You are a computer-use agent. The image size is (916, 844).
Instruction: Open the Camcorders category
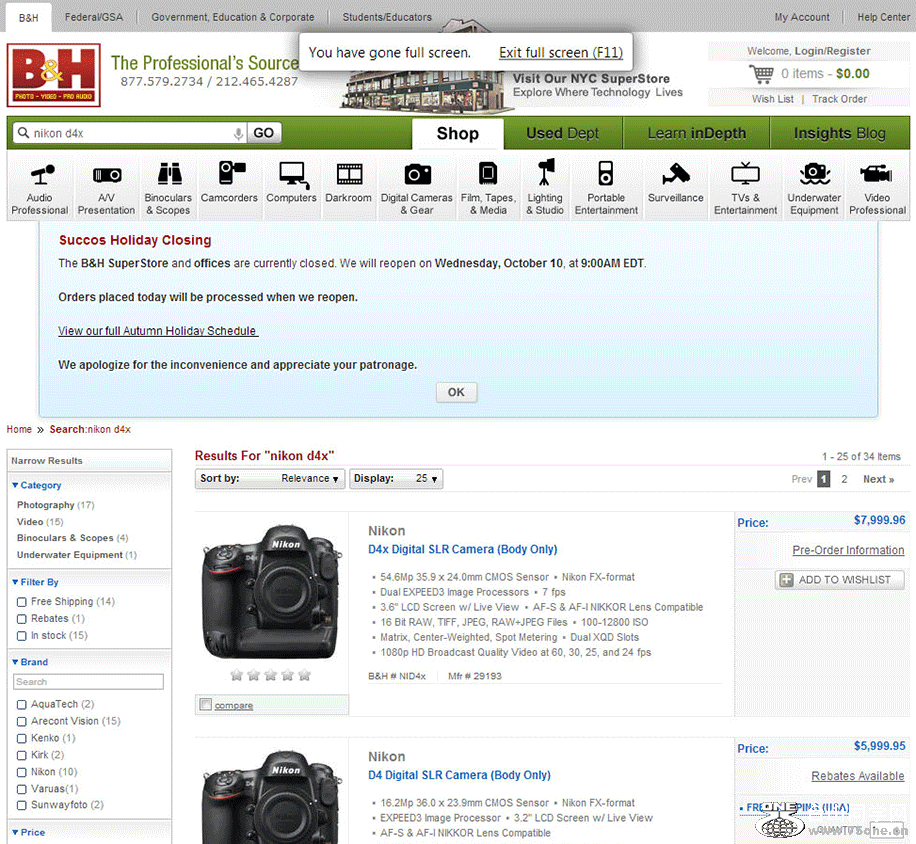(x=229, y=186)
